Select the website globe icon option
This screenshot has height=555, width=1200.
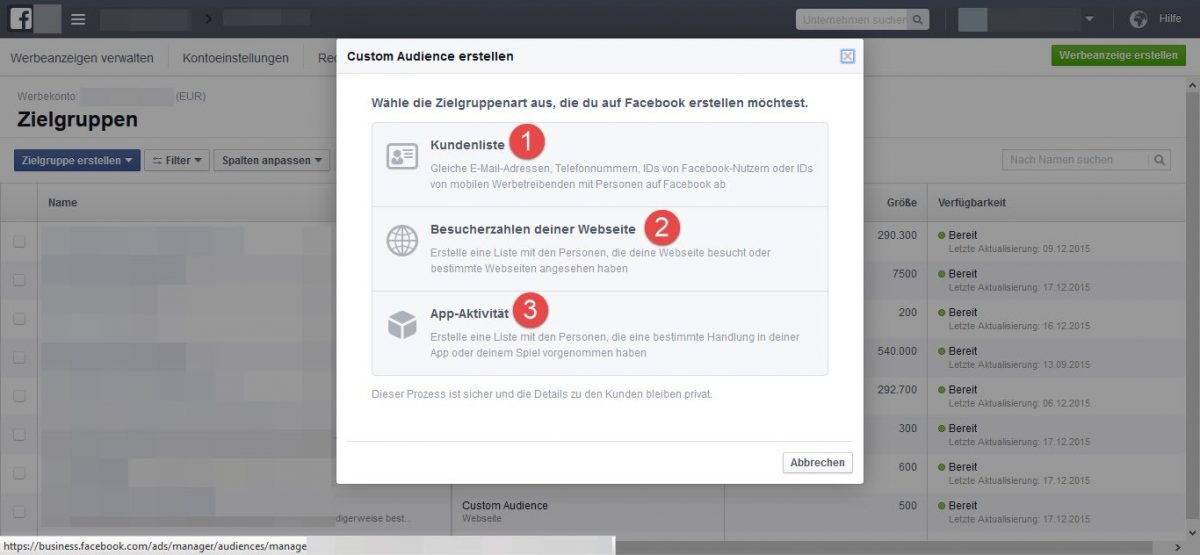(402, 241)
